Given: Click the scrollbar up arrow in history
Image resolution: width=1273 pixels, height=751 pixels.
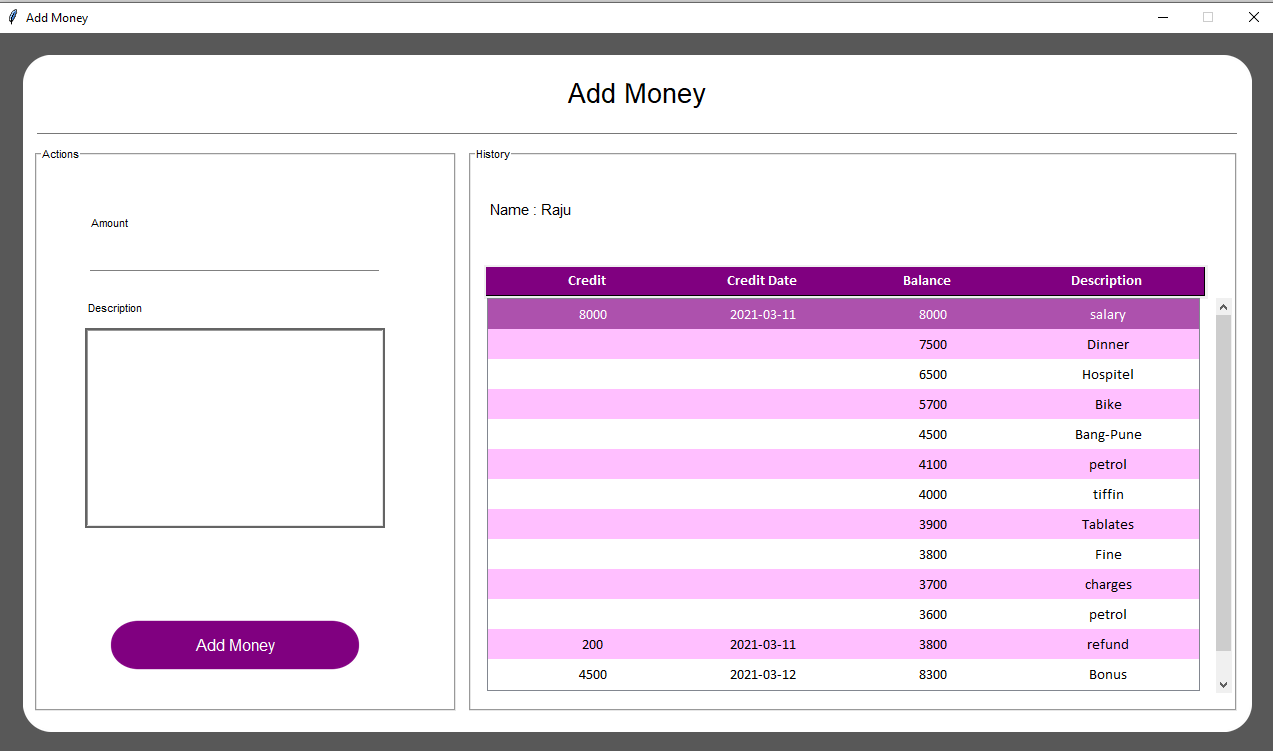Looking at the screenshot, I should (x=1224, y=307).
